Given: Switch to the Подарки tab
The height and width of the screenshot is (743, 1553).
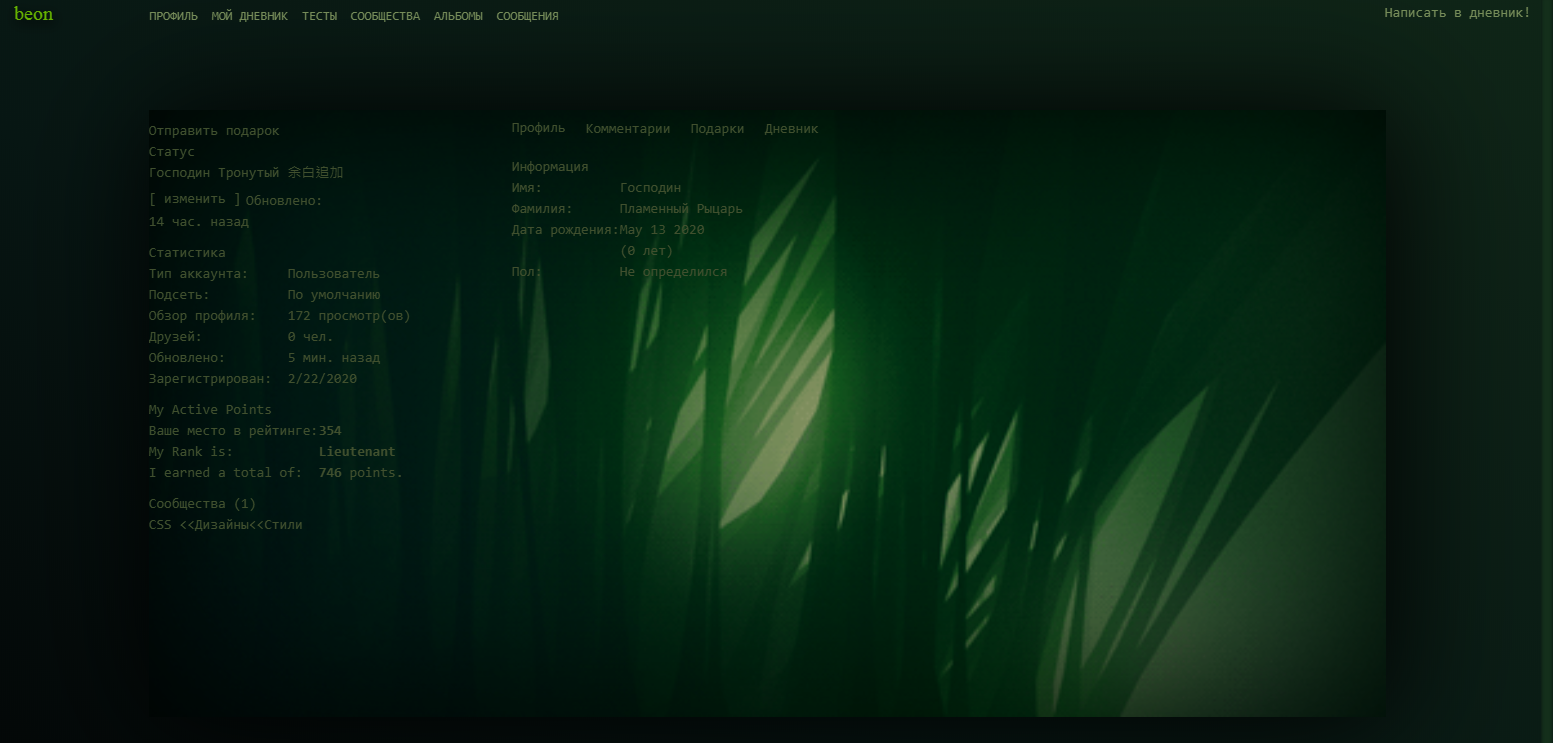Looking at the screenshot, I should [717, 129].
